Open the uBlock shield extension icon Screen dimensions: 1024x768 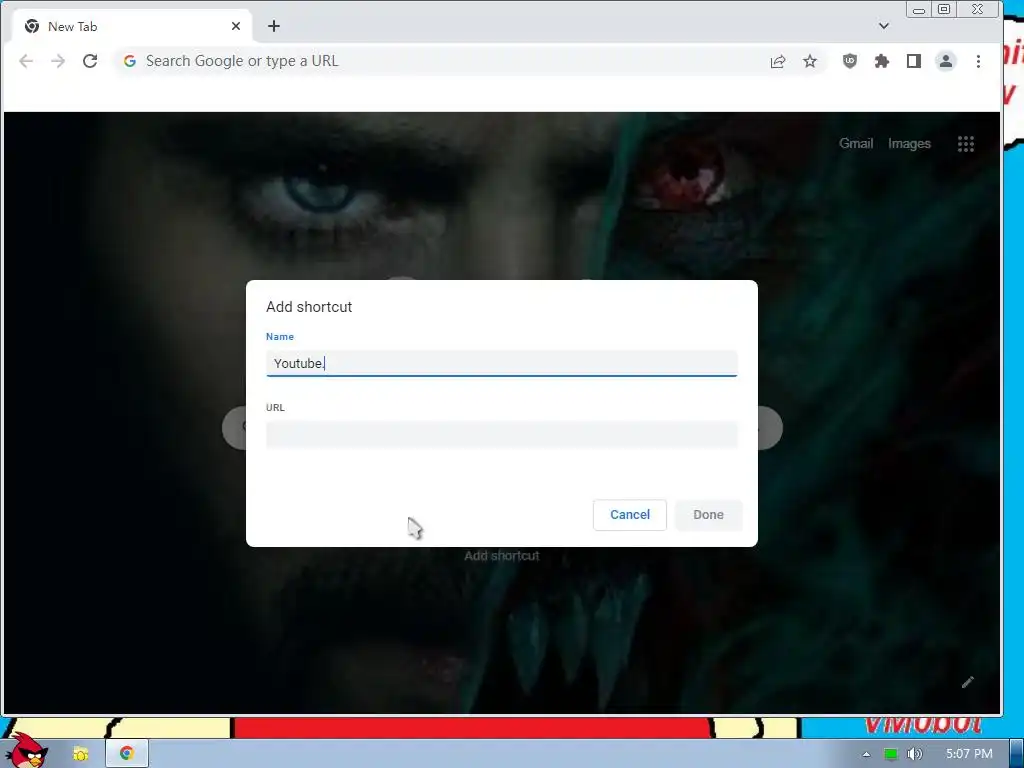coord(850,61)
